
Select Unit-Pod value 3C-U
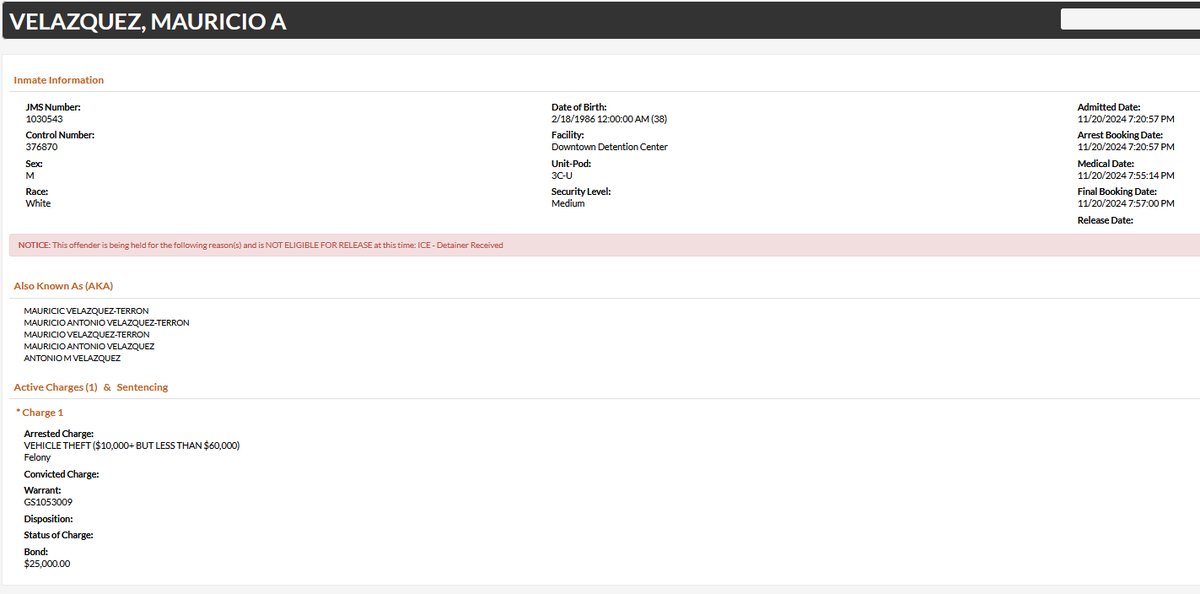pyautogui.click(x=562, y=175)
